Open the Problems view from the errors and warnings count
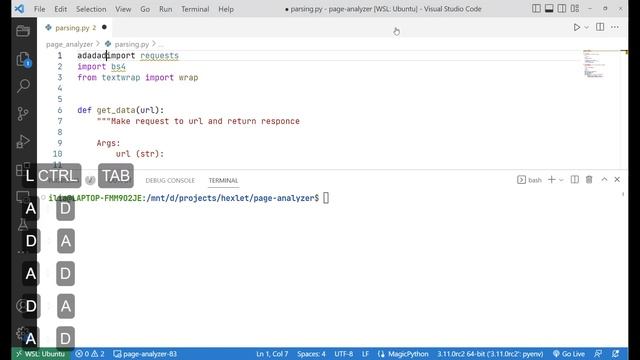 point(90,354)
